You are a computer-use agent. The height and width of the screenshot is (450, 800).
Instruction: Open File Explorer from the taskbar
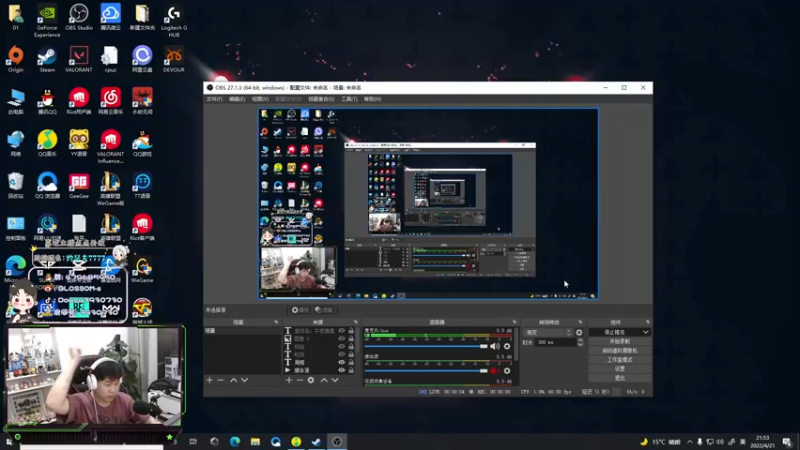[x=255, y=441]
